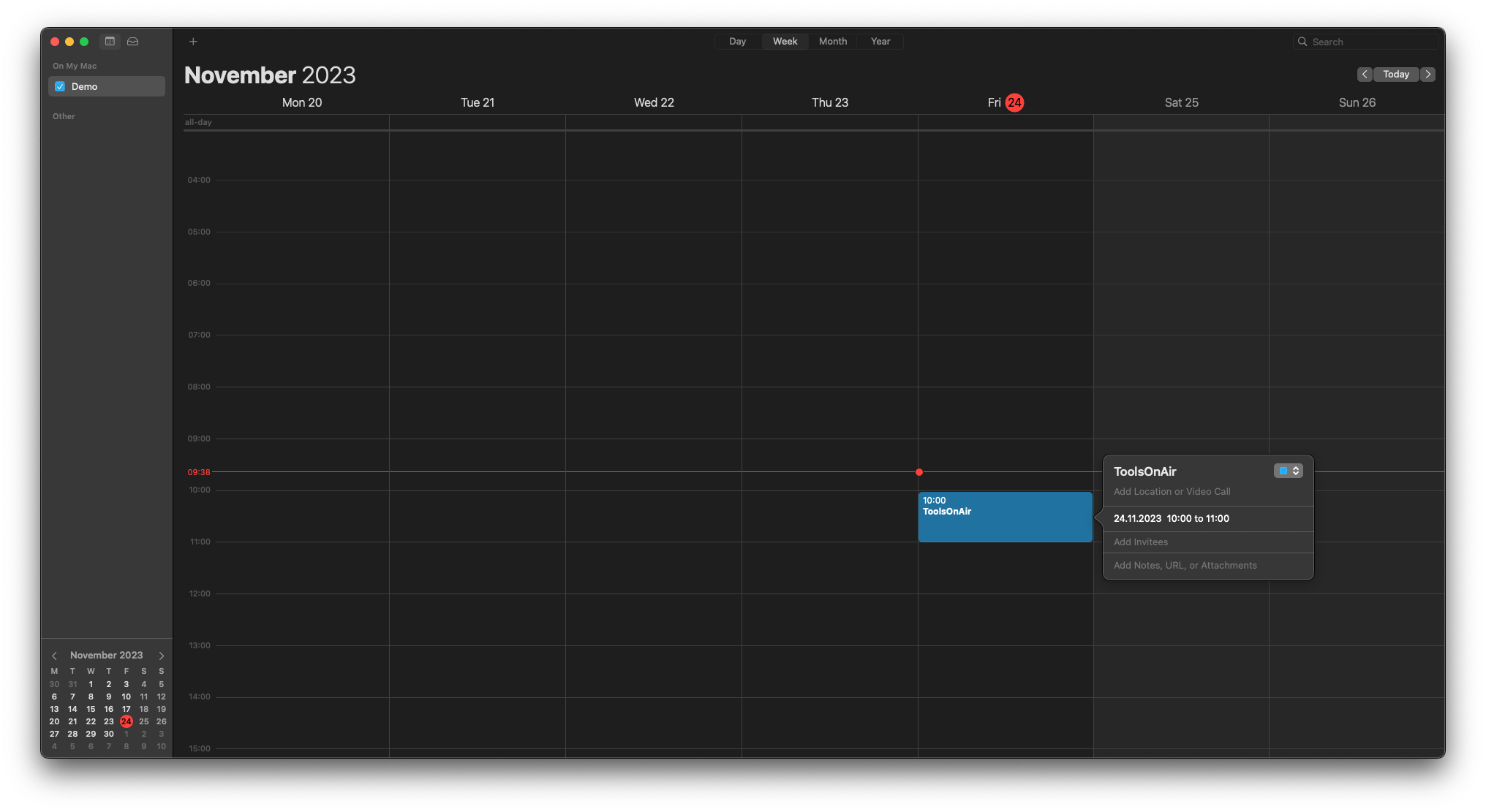Select day 27 in mini calendar
Viewport: 1486px width, 812px height.
coord(54,734)
